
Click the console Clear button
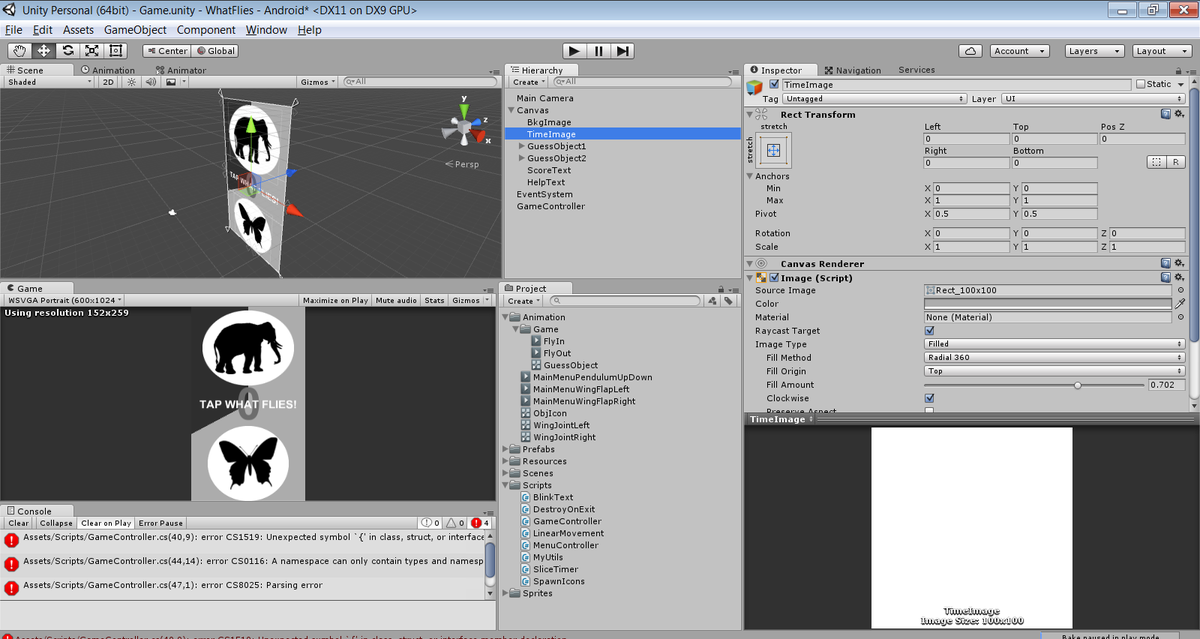click(19, 523)
